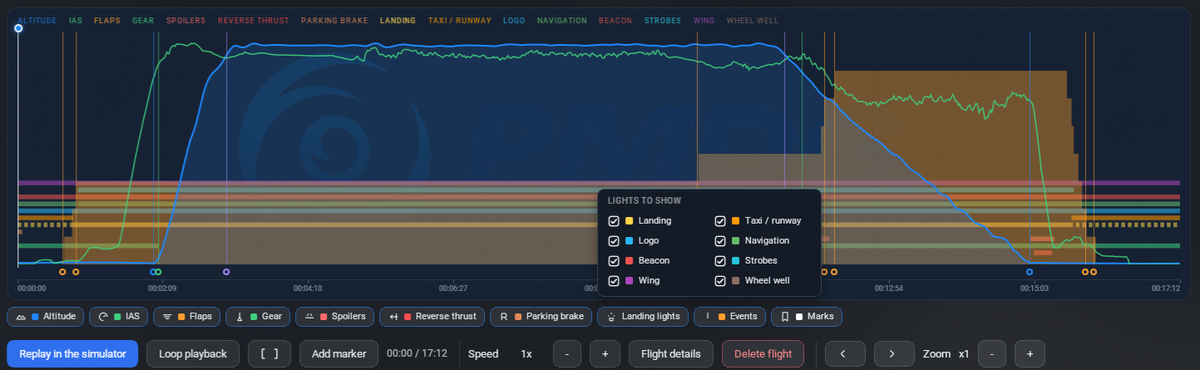Click the WING legend label at top

(705, 20)
